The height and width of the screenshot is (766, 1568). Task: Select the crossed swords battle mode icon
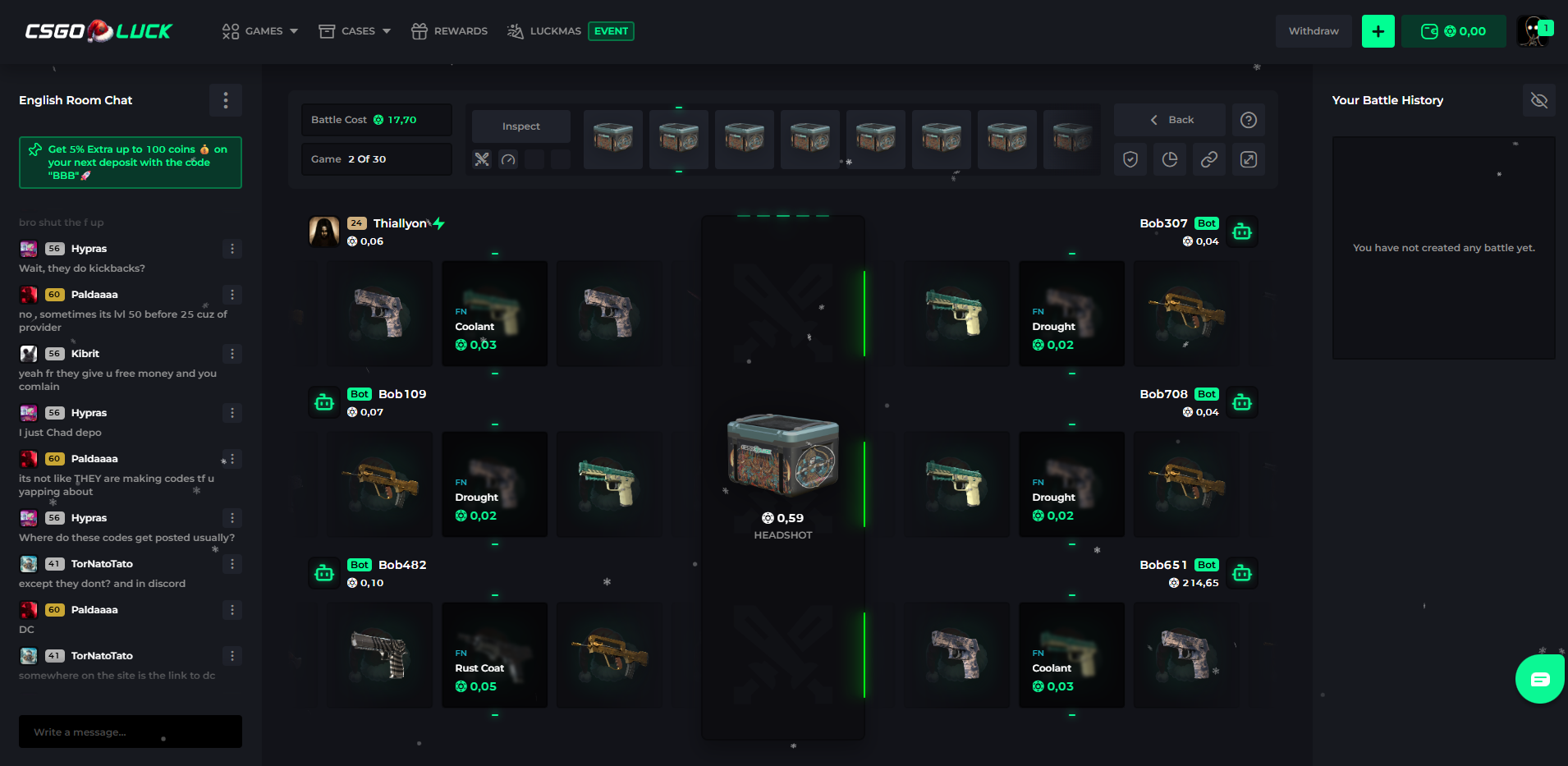click(482, 159)
